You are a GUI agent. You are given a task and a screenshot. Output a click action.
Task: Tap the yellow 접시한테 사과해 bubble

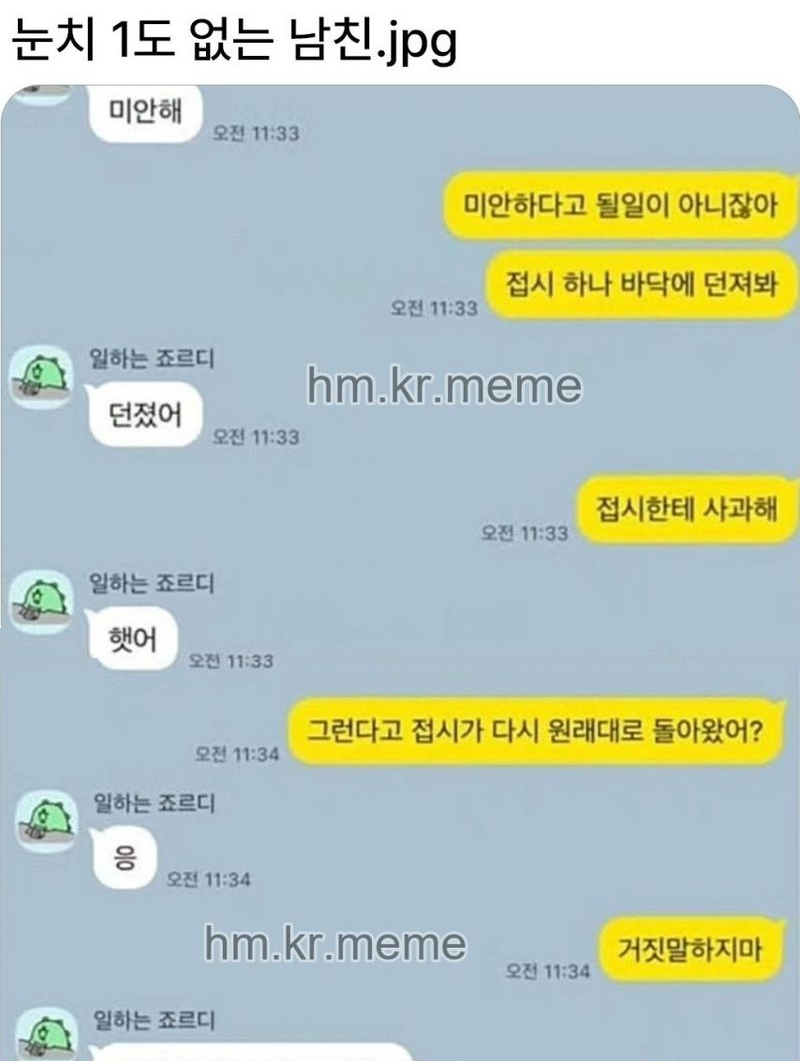[686, 509]
